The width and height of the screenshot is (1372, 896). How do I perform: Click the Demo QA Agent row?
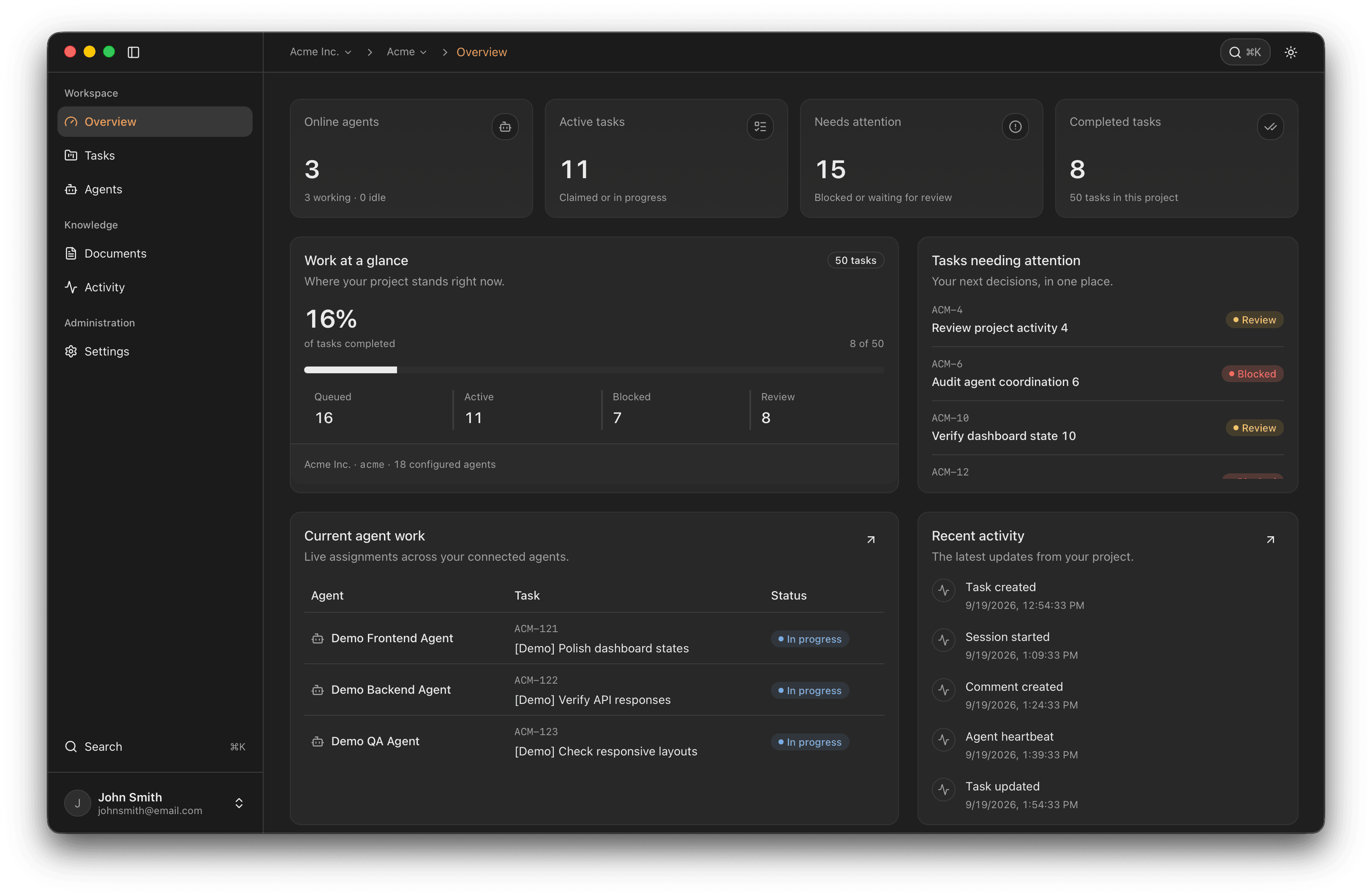(x=594, y=741)
